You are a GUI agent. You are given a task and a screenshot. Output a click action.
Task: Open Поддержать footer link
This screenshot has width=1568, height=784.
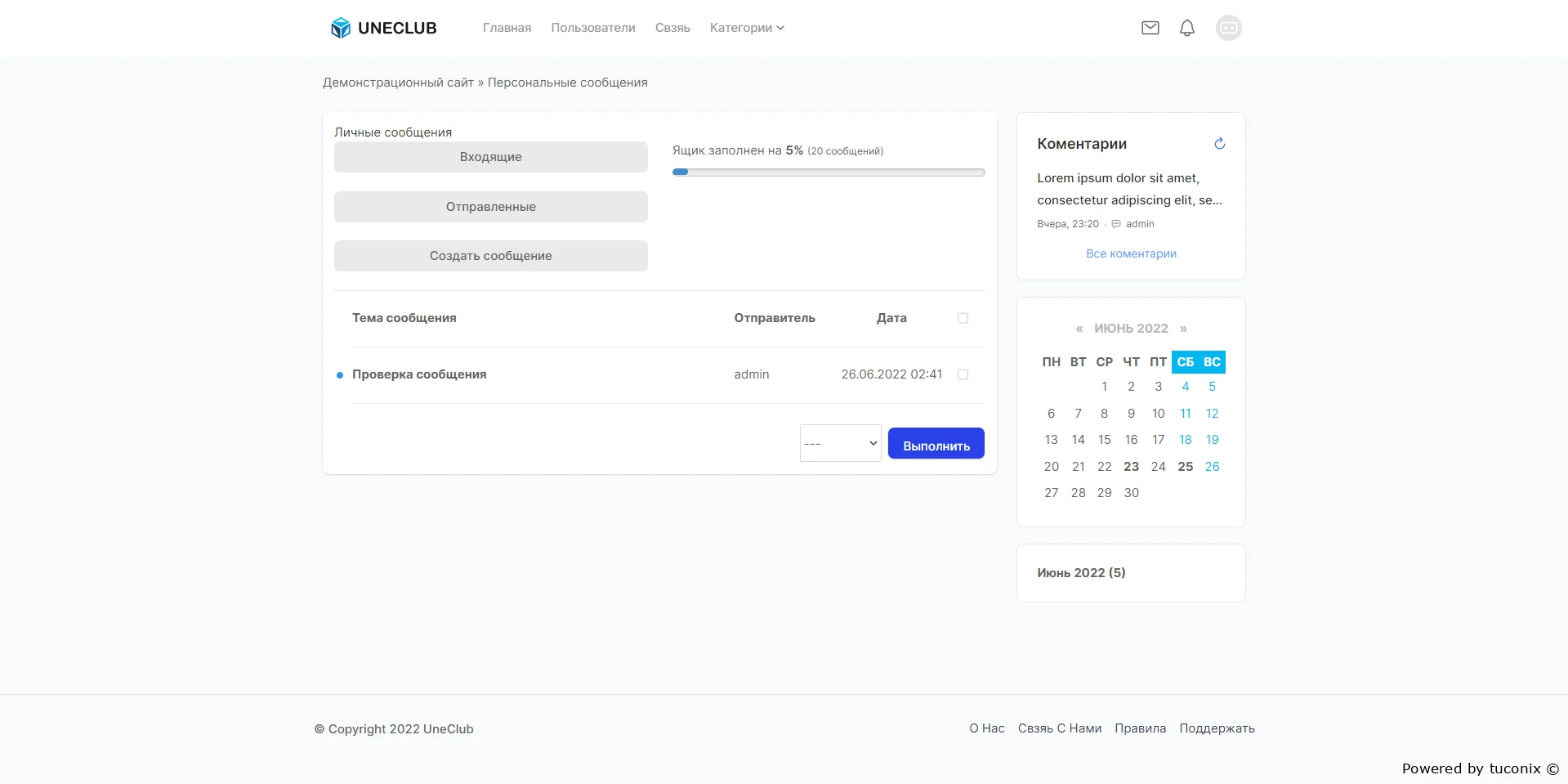(x=1217, y=728)
